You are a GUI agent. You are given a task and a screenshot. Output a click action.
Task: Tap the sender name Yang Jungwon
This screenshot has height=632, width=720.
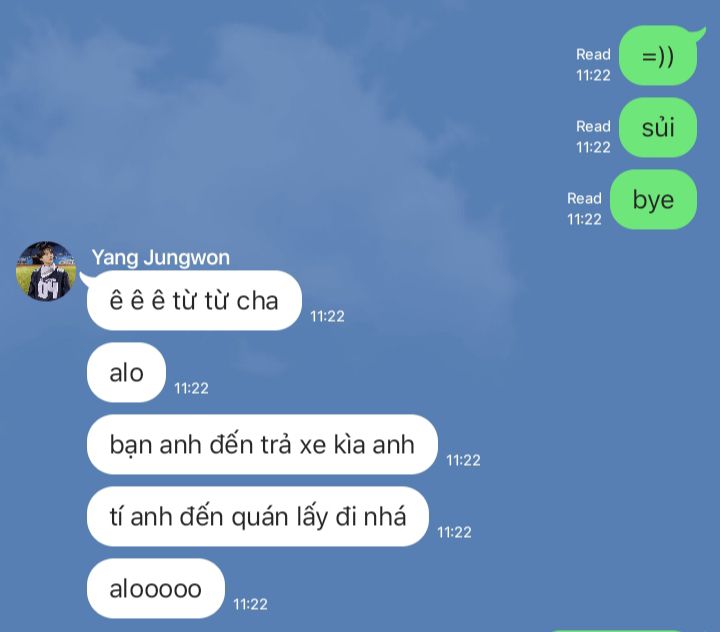pos(160,257)
